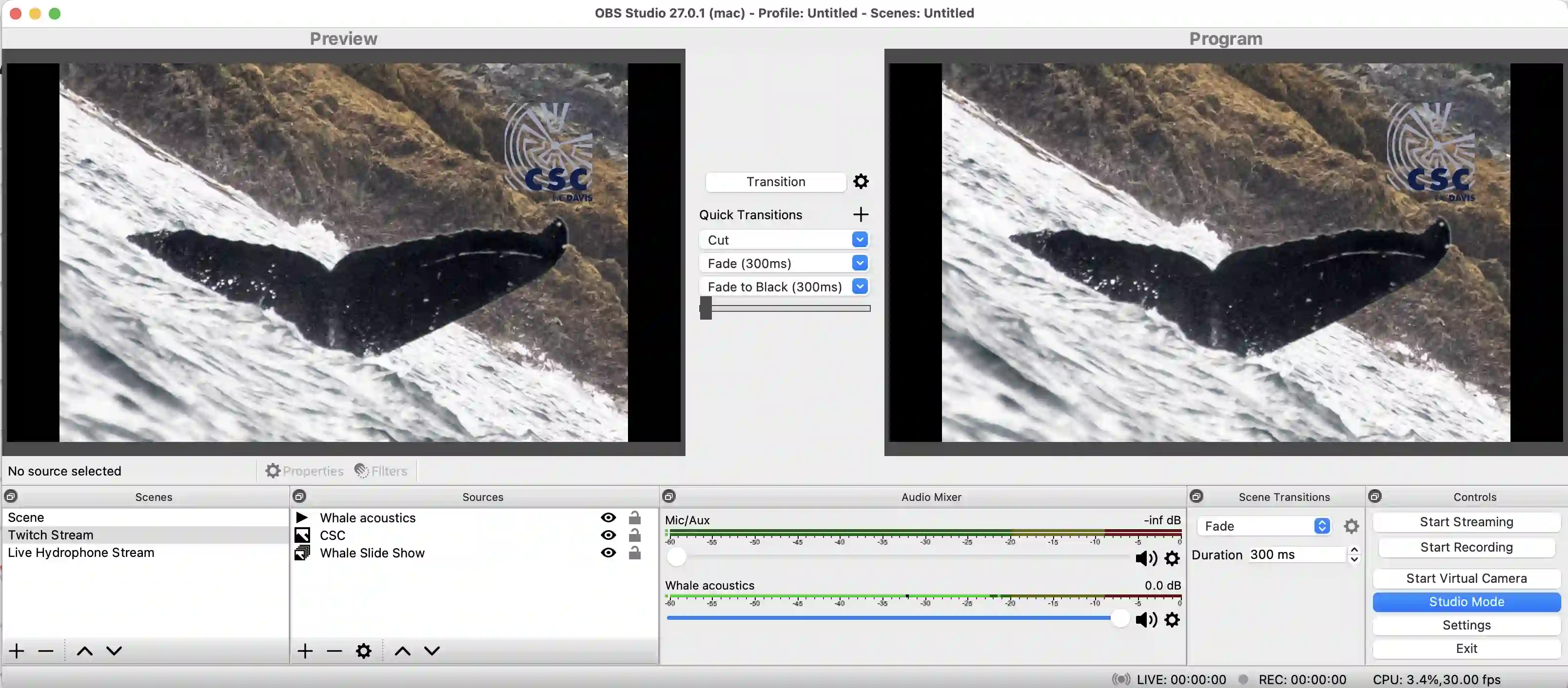The height and width of the screenshot is (688, 1568).
Task: Move source down with arrow icon
Action: (431, 651)
